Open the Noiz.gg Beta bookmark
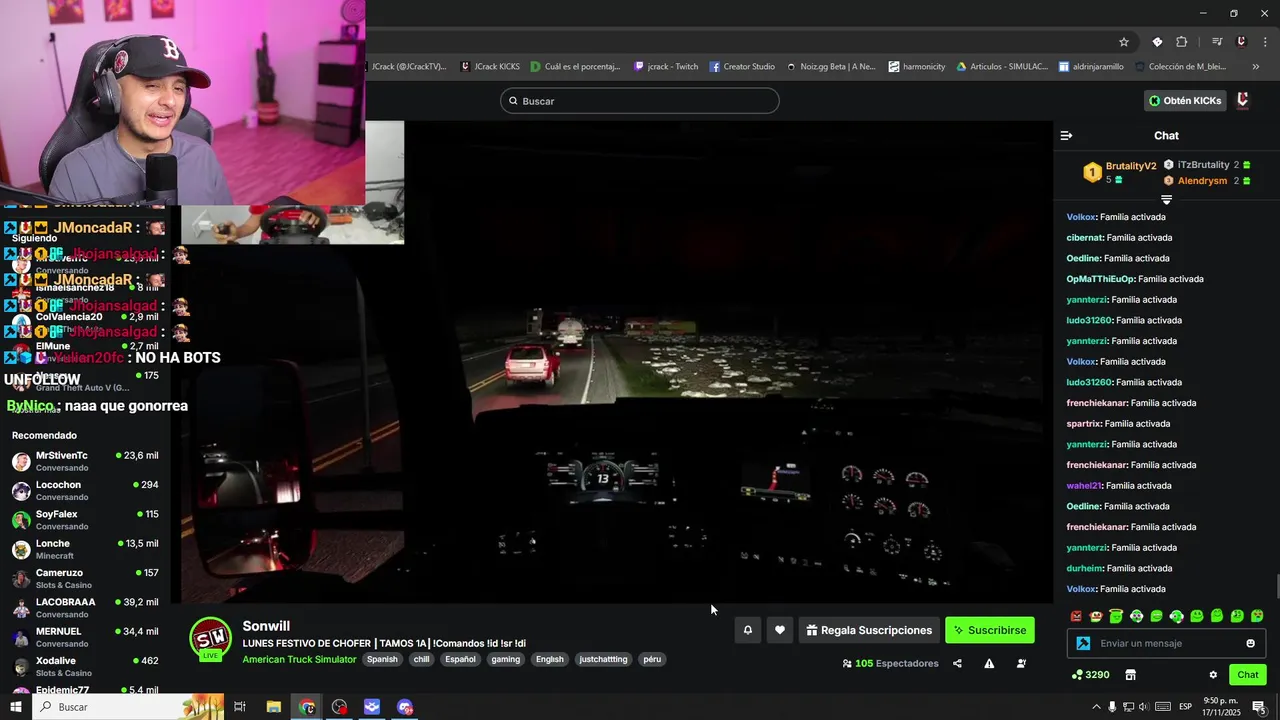This screenshot has width=1280, height=720. pos(831,67)
